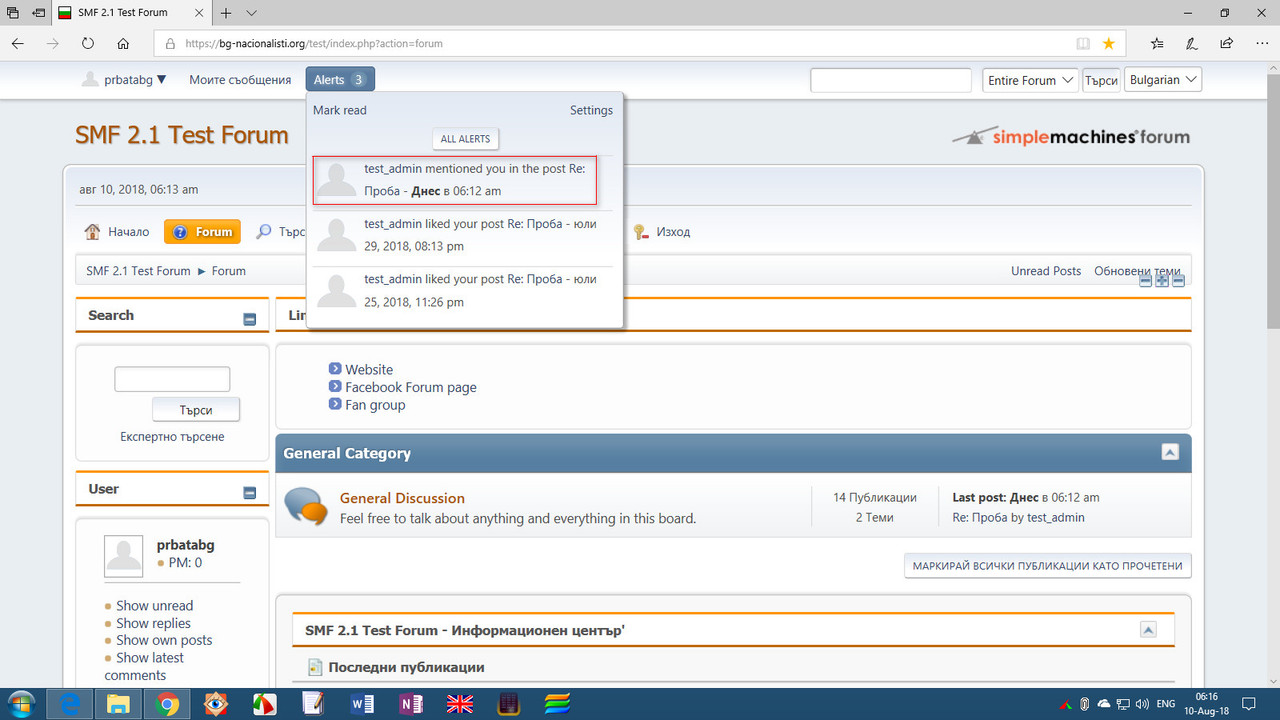The height and width of the screenshot is (720, 1280).
Task: Open the Add notes pen tool
Action: click(1191, 44)
